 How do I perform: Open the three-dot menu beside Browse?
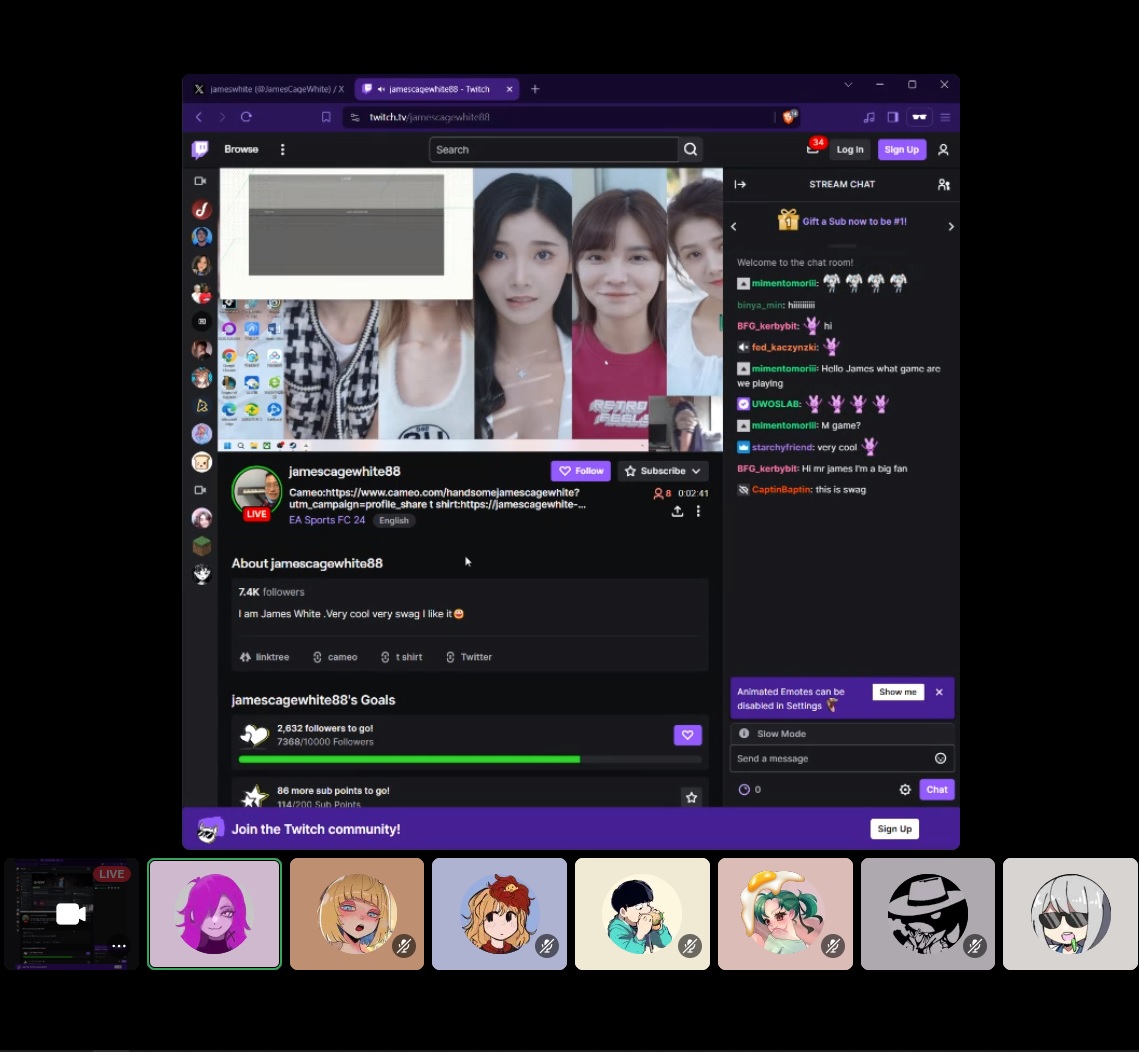(x=283, y=149)
